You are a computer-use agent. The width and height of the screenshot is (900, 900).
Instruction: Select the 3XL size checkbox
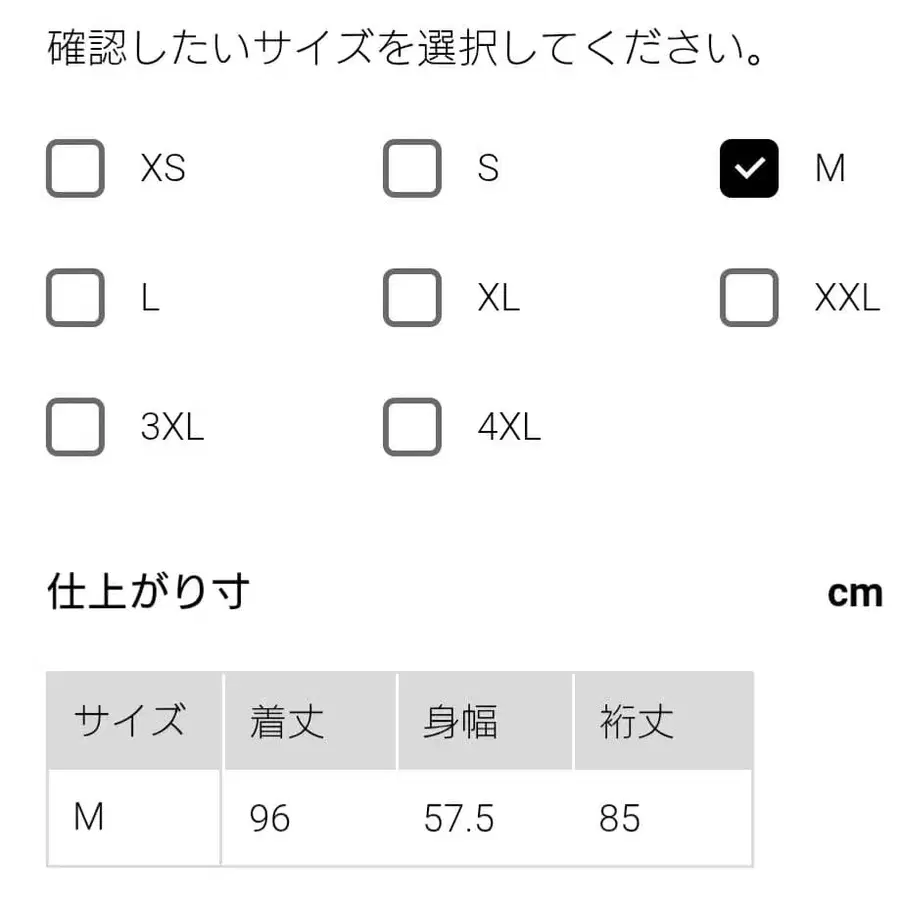point(74,427)
